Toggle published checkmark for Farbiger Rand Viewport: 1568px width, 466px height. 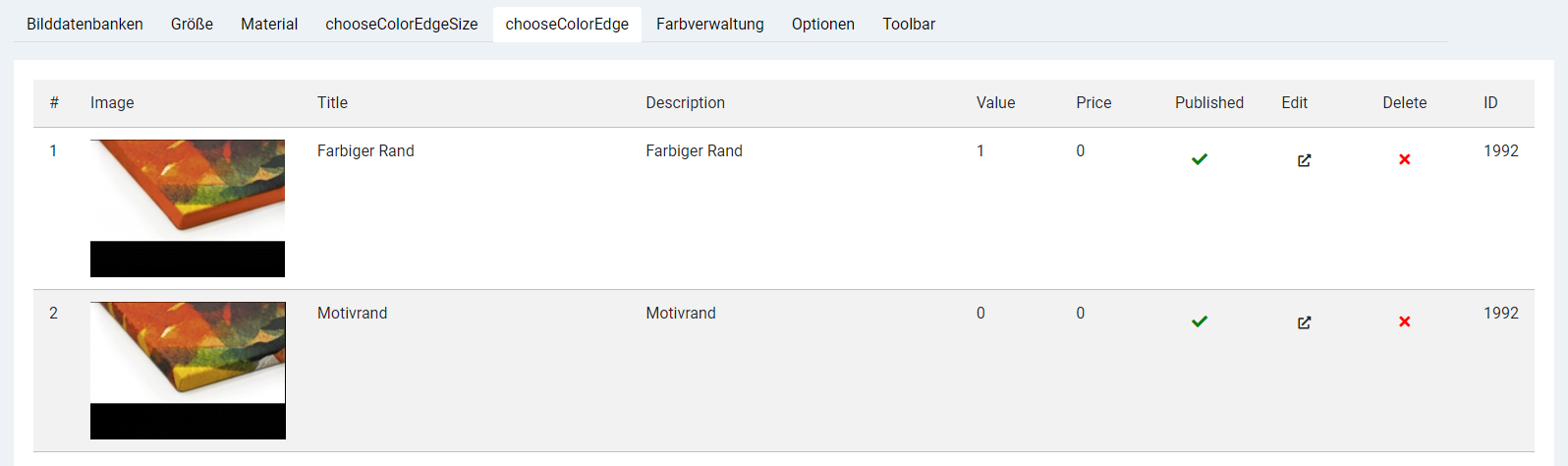pos(1199,159)
